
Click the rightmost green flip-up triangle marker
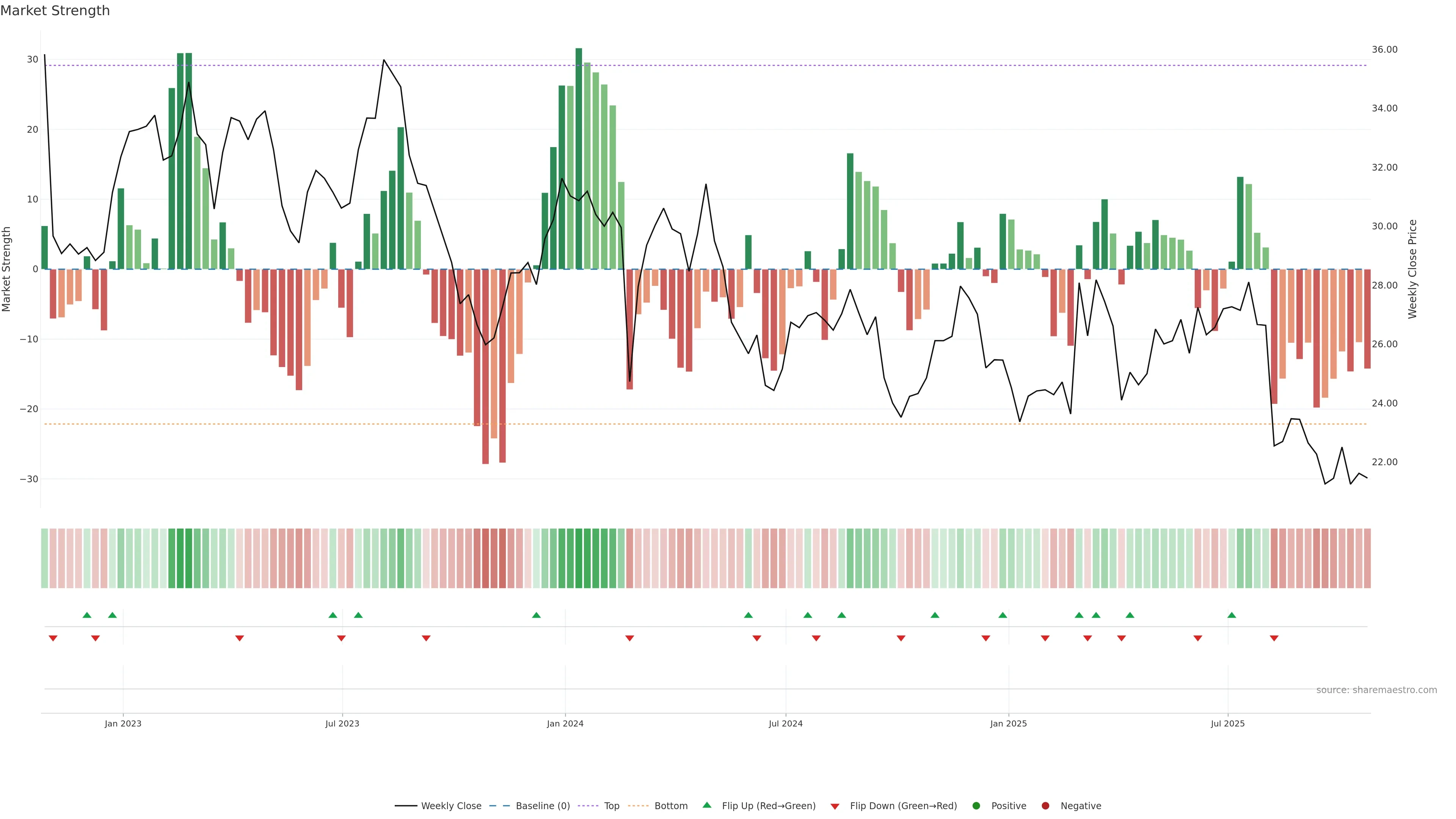coord(1232,615)
